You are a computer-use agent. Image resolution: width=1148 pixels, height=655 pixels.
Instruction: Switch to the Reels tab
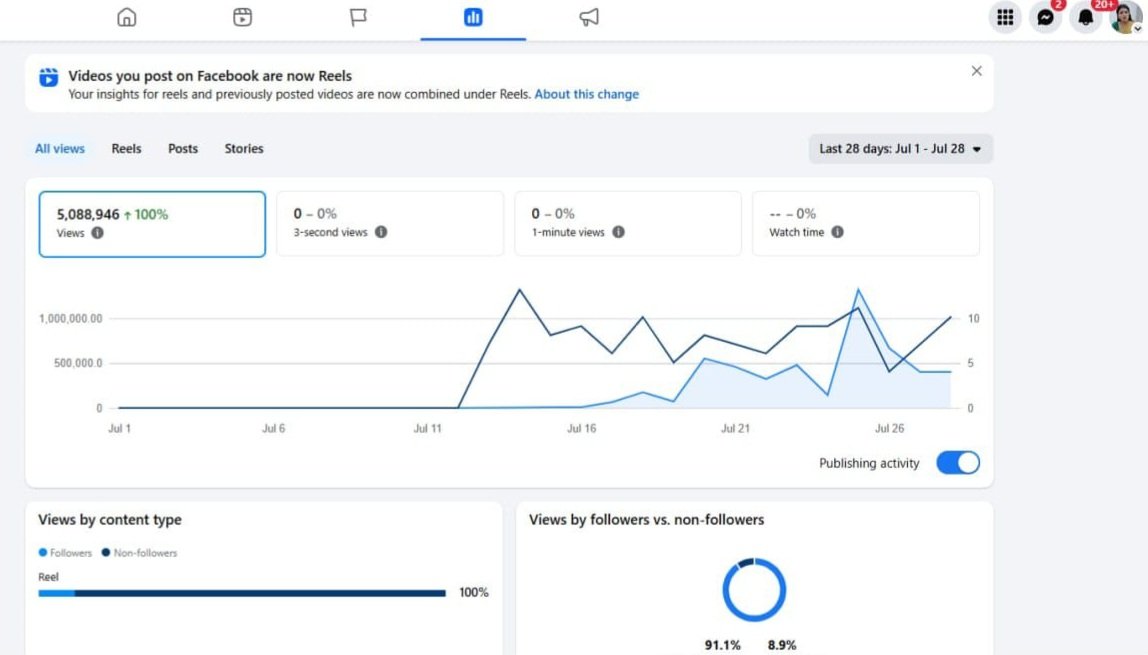[x=126, y=149]
